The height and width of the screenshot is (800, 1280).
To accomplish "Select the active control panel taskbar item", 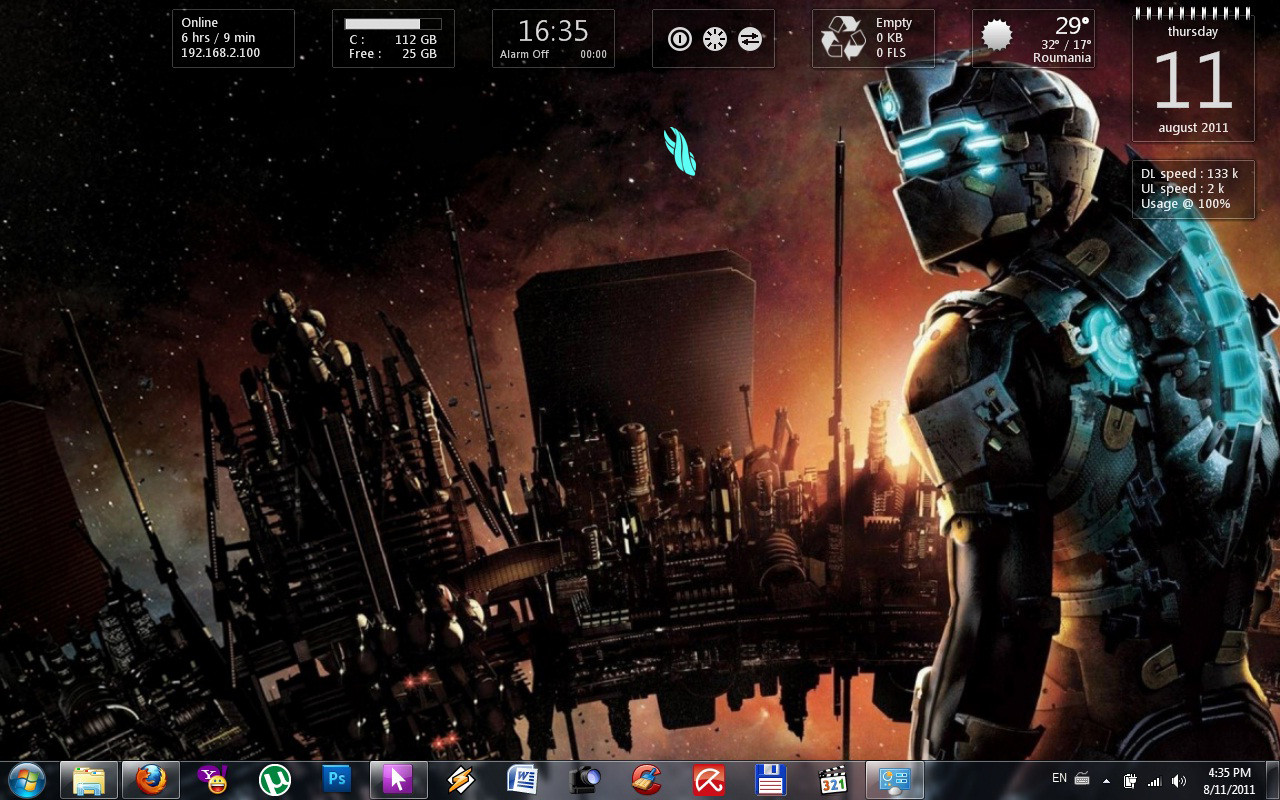I will [x=894, y=779].
